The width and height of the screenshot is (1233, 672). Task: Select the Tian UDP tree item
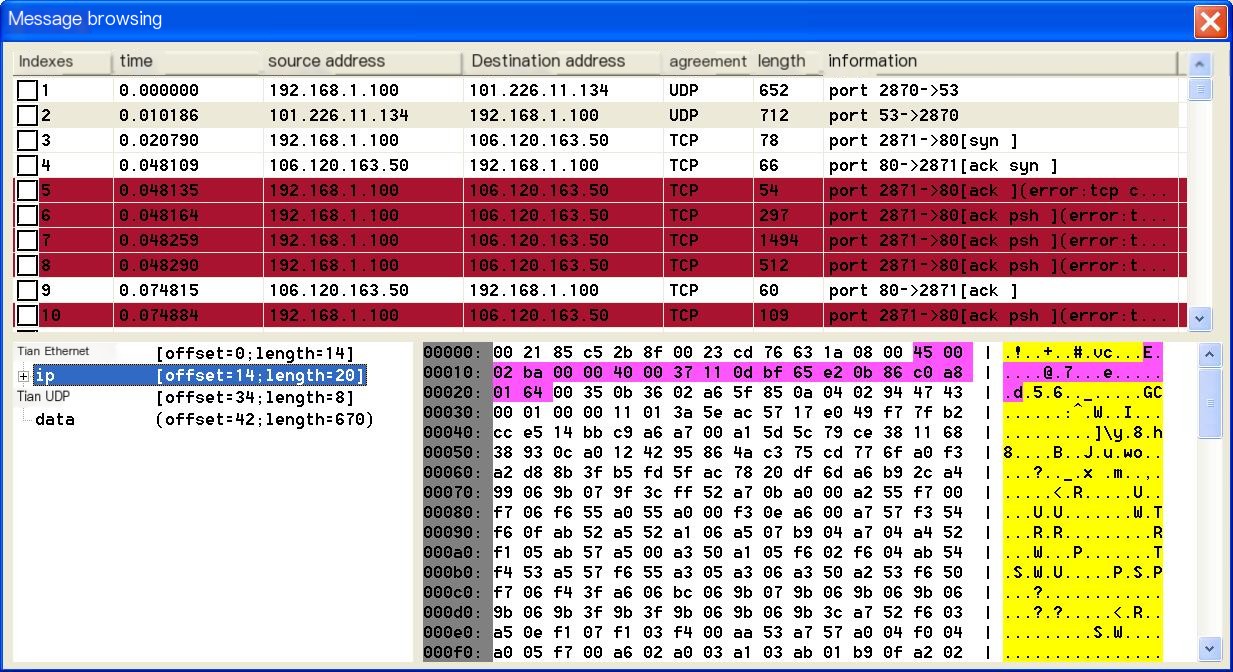point(43,397)
